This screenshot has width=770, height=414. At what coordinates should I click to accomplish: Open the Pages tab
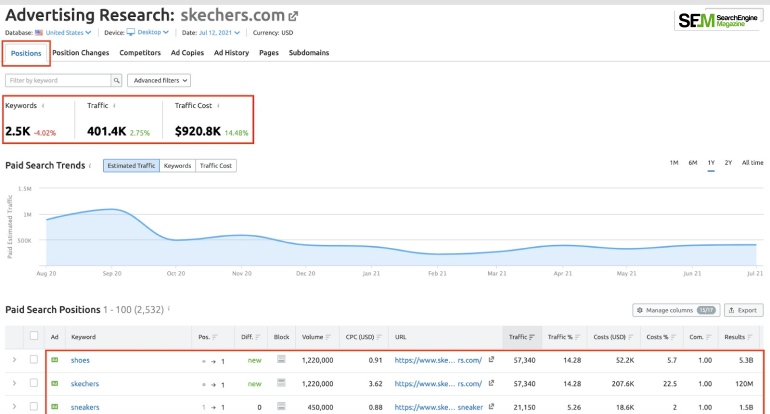[269, 53]
